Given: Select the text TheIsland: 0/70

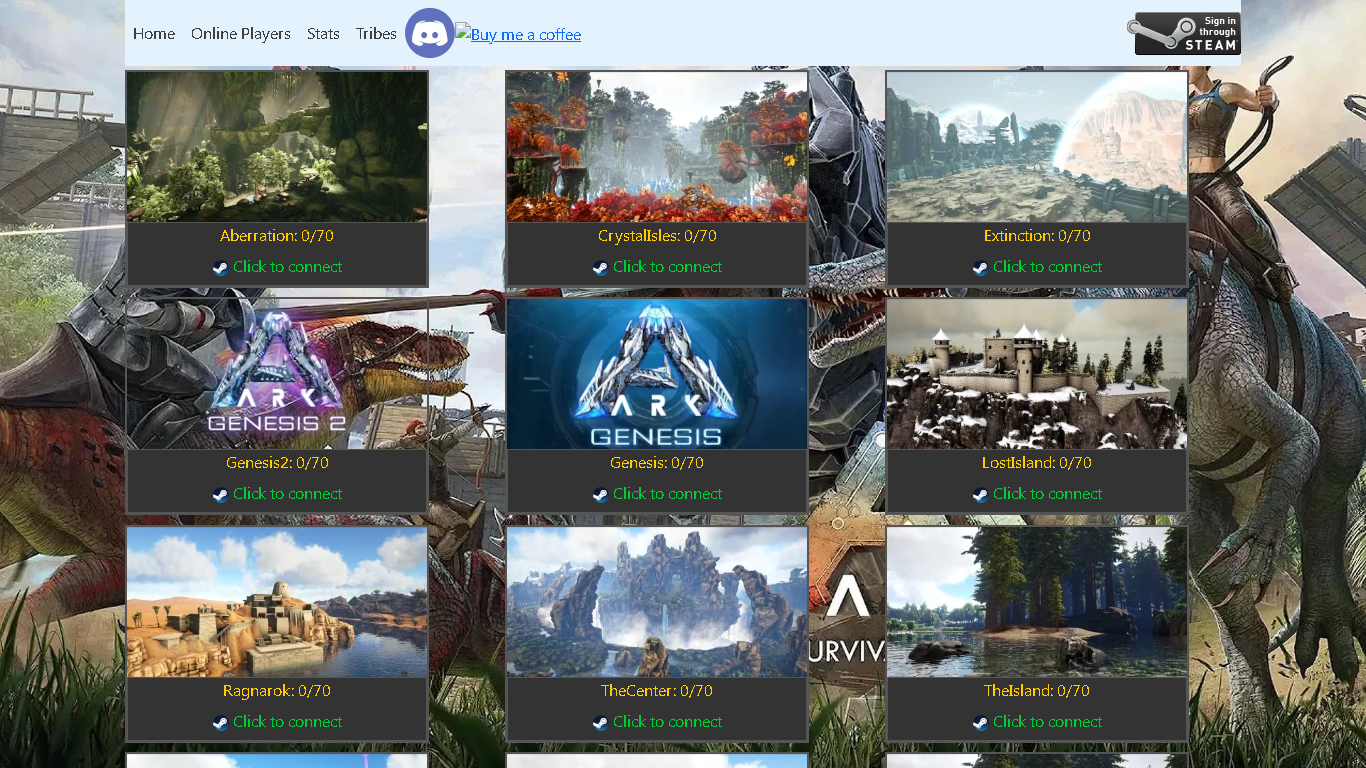Looking at the screenshot, I should [1037, 691].
